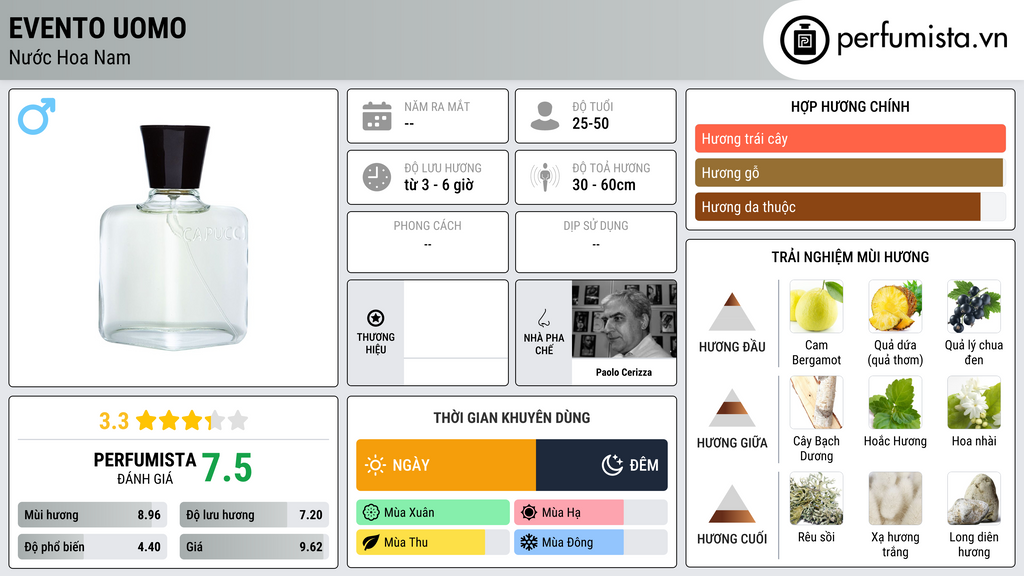1024x576 pixels.
Task: Click the Ngày daytime segment
Action: pos(446,465)
